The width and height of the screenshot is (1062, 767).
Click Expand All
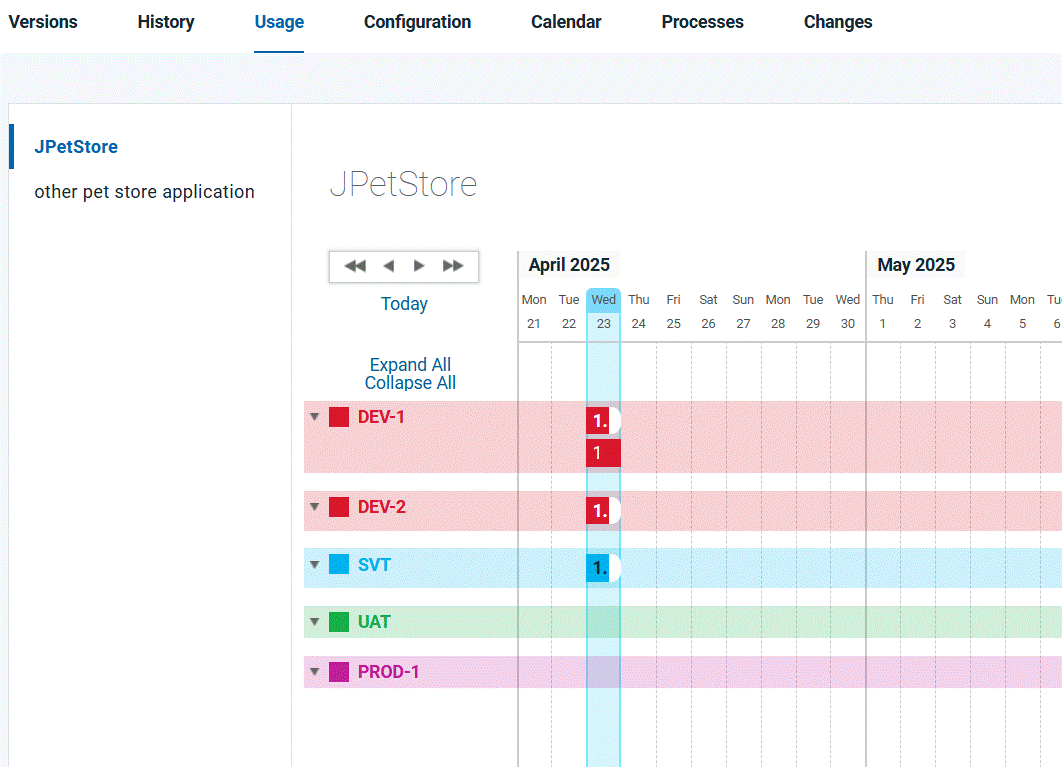click(410, 364)
